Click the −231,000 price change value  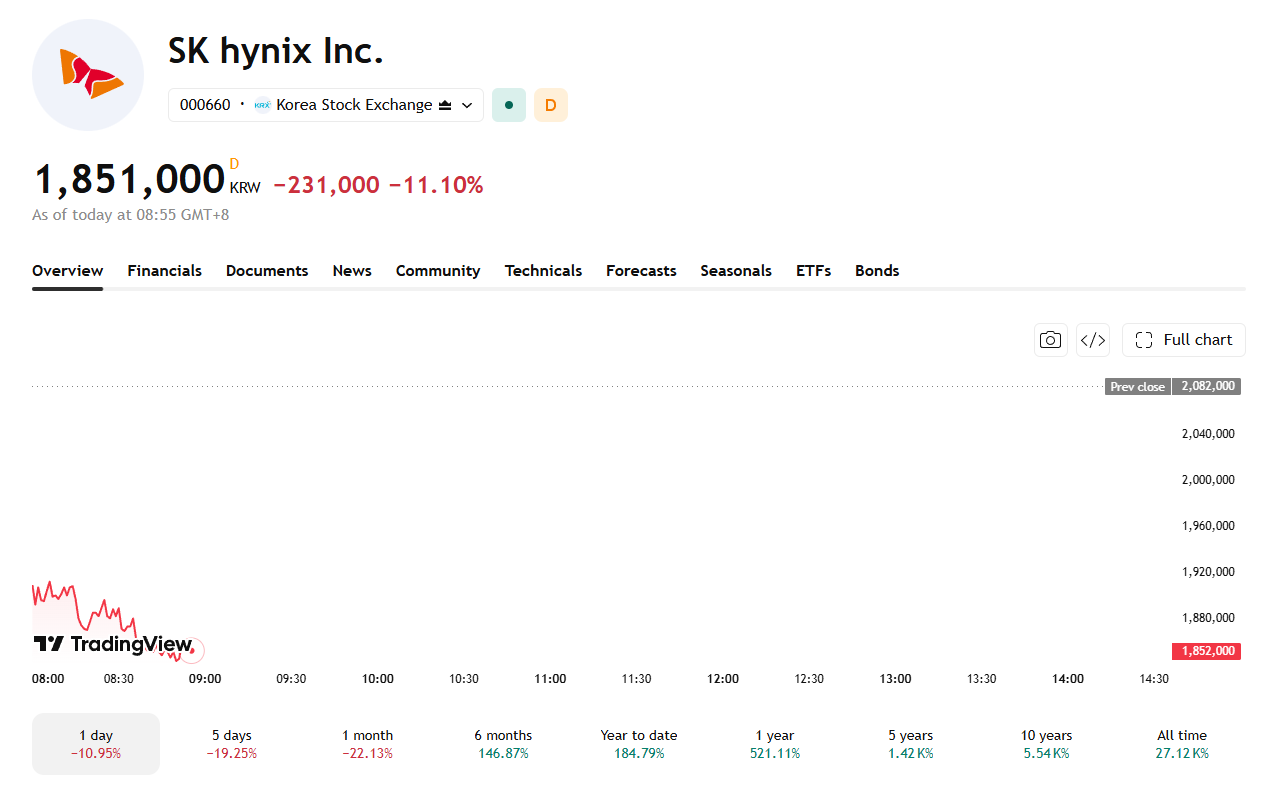tap(326, 185)
